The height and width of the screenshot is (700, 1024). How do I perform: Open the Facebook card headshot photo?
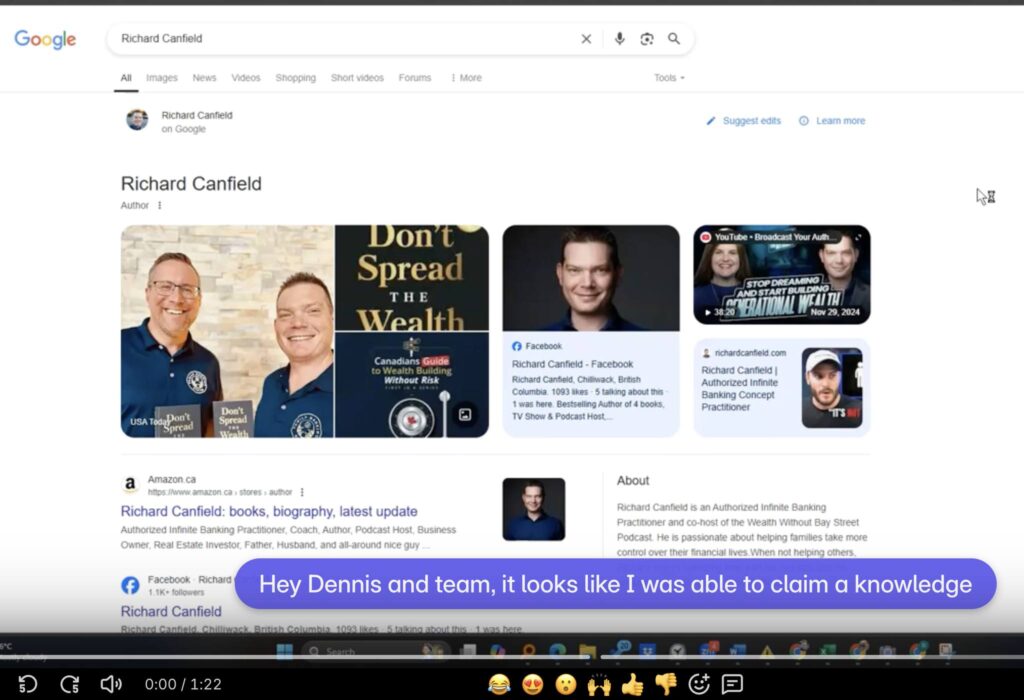coord(591,278)
